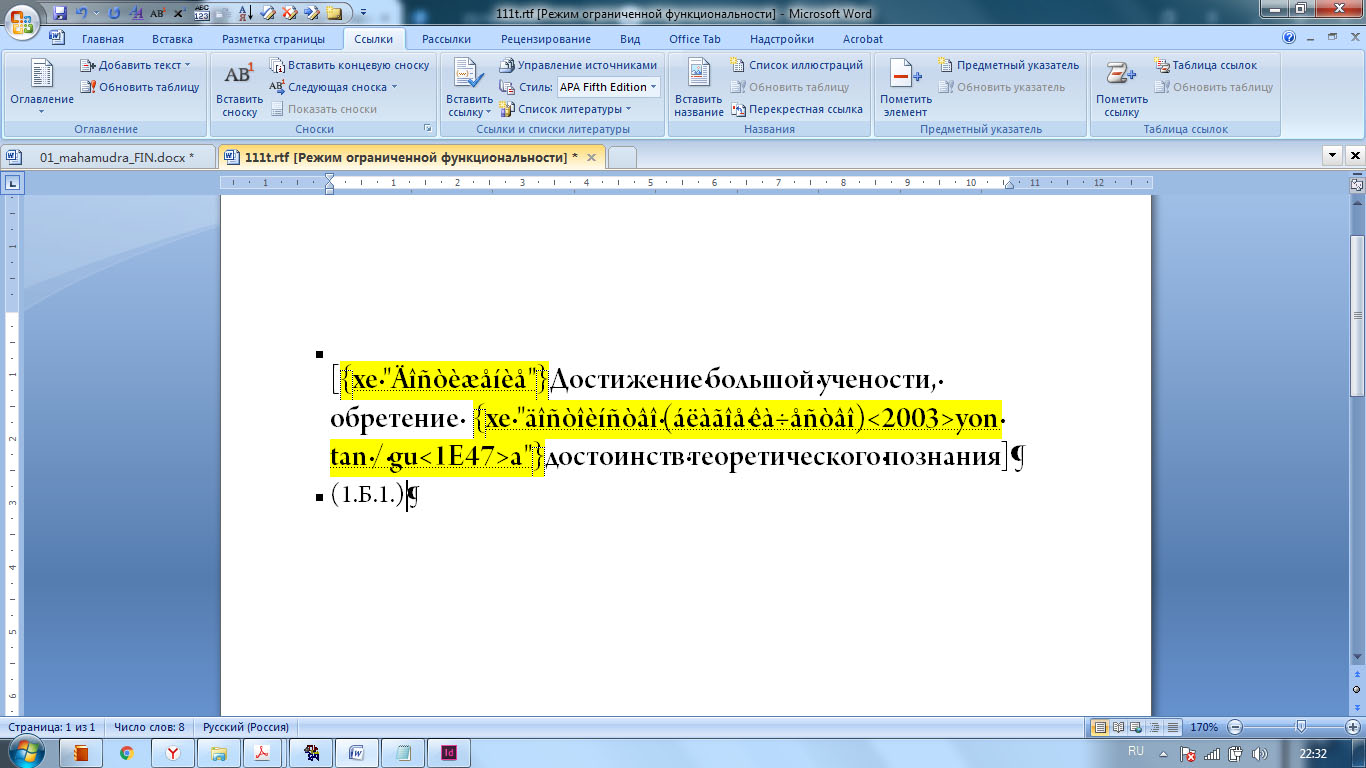Click the Office button
1366x768 pixels.
click(22, 21)
